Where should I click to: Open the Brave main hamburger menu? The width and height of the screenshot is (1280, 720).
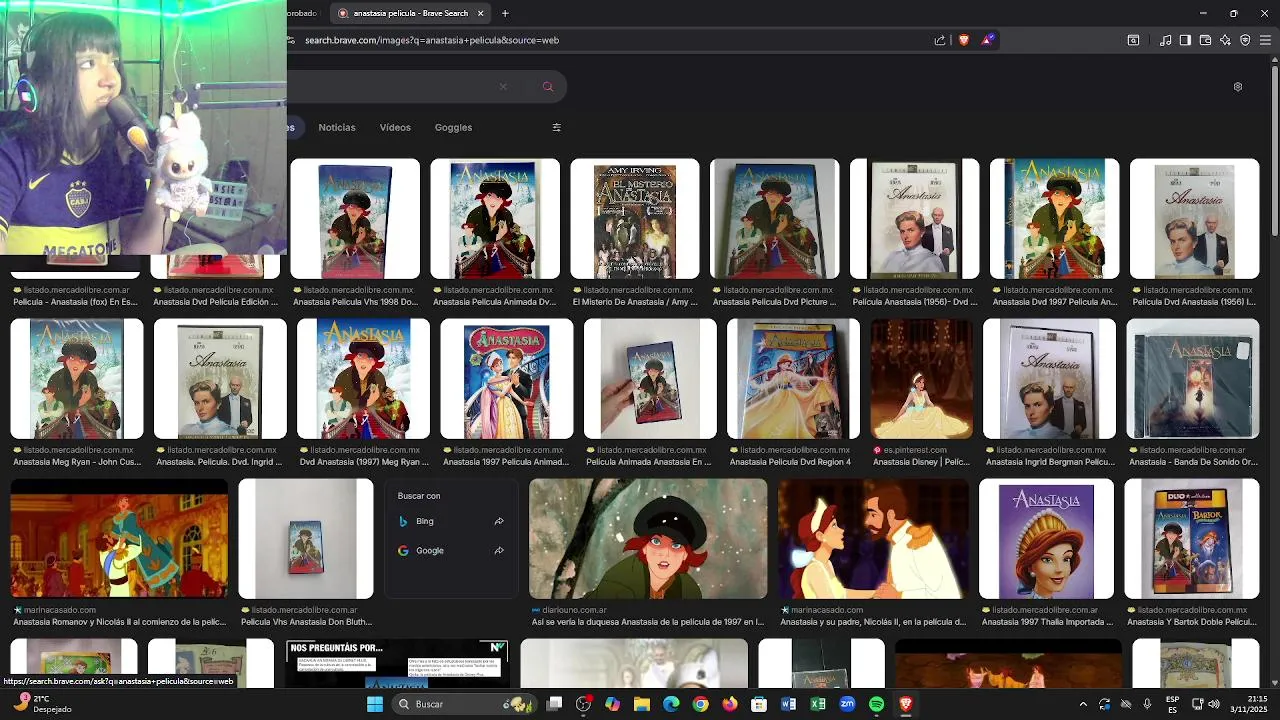coord(1265,40)
